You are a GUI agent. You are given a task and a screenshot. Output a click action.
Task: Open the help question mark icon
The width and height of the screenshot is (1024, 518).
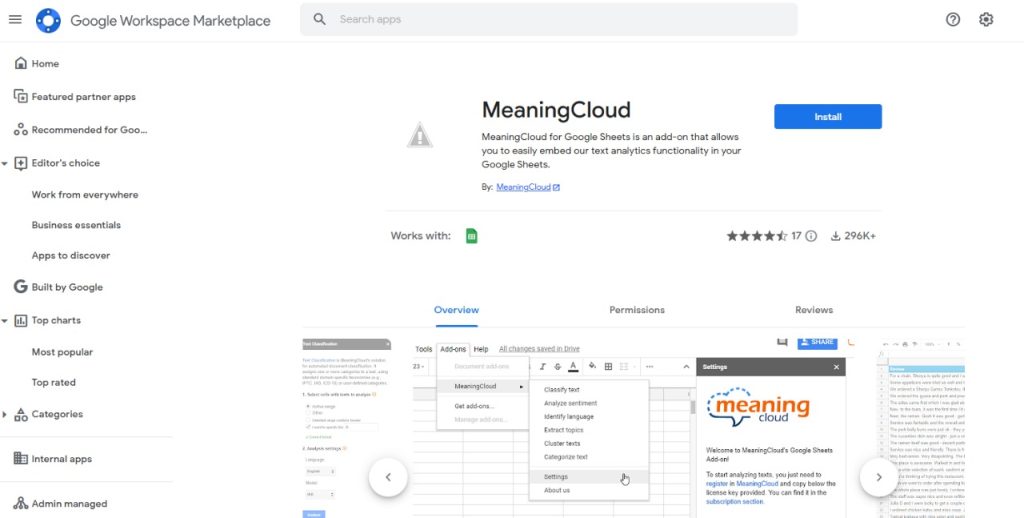(x=953, y=20)
